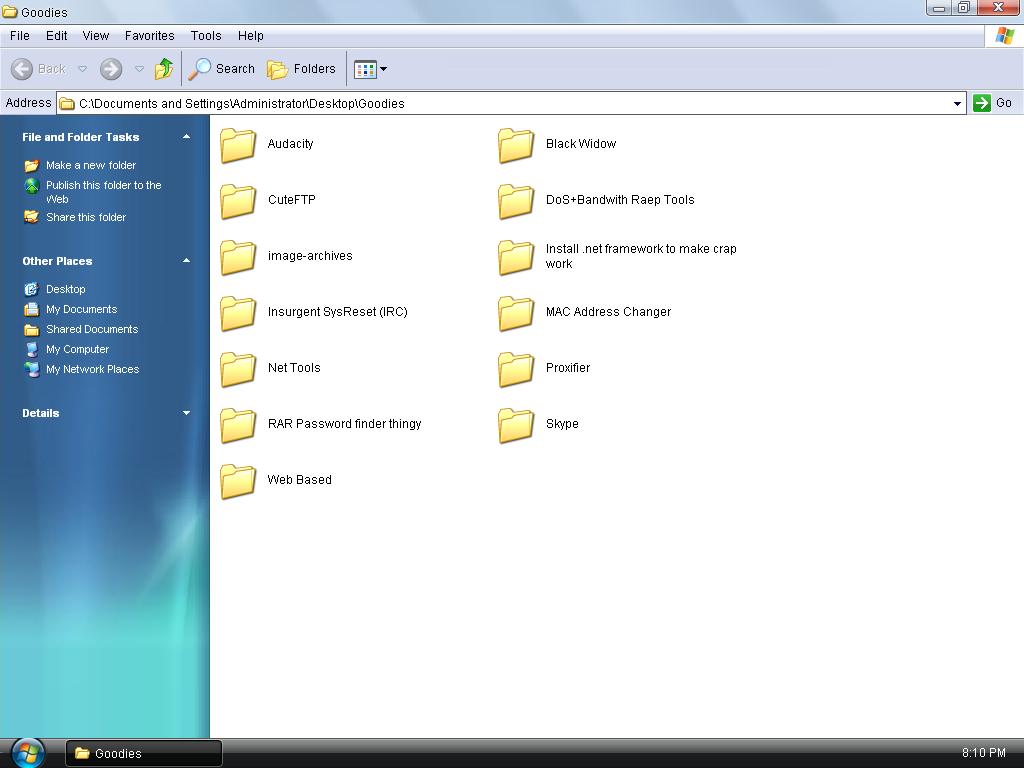Select RAR Password finder thingy folder icon
Image resolution: width=1024 pixels, height=768 pixels.
(x=238, y=425)
